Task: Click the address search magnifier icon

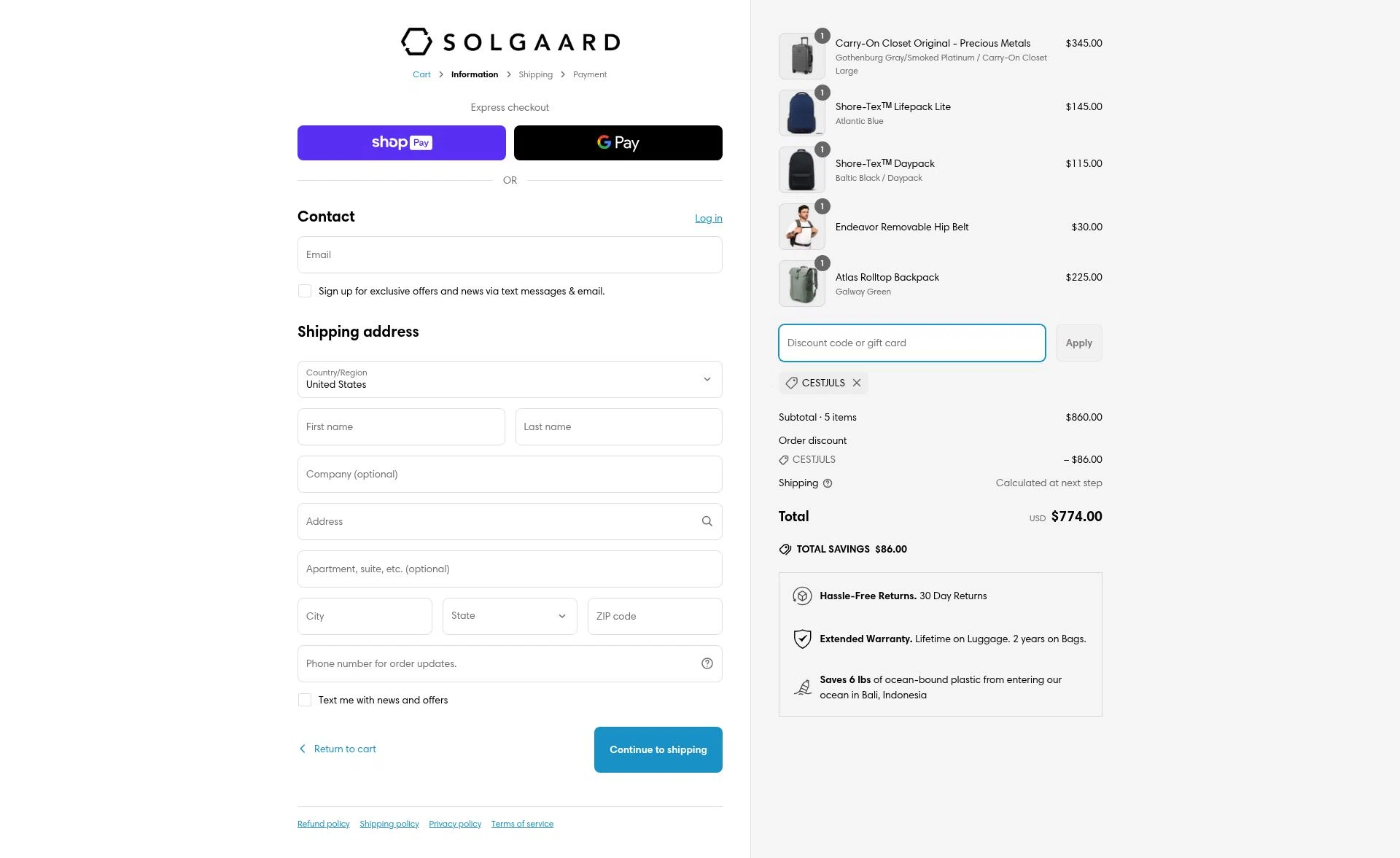Action: click(x=707, y=521)
